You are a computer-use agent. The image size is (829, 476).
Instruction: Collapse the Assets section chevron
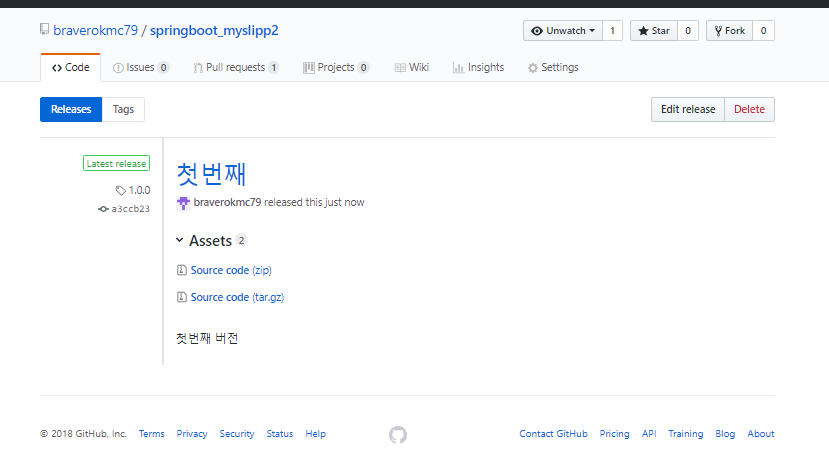[x=180, y=241]
